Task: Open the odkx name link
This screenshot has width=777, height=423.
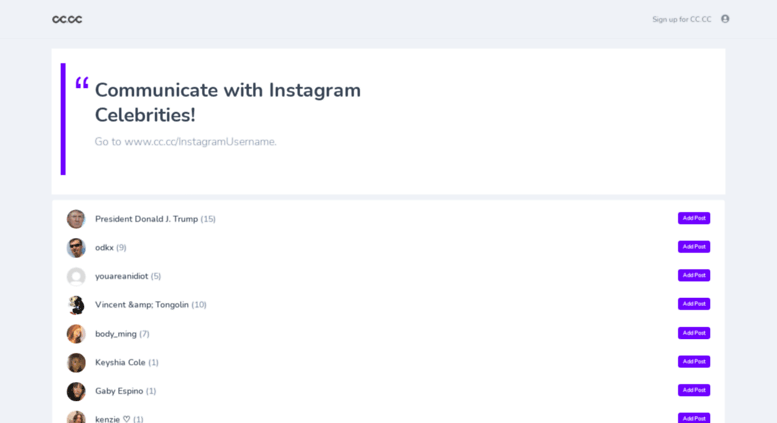Action: coord(104,248)
